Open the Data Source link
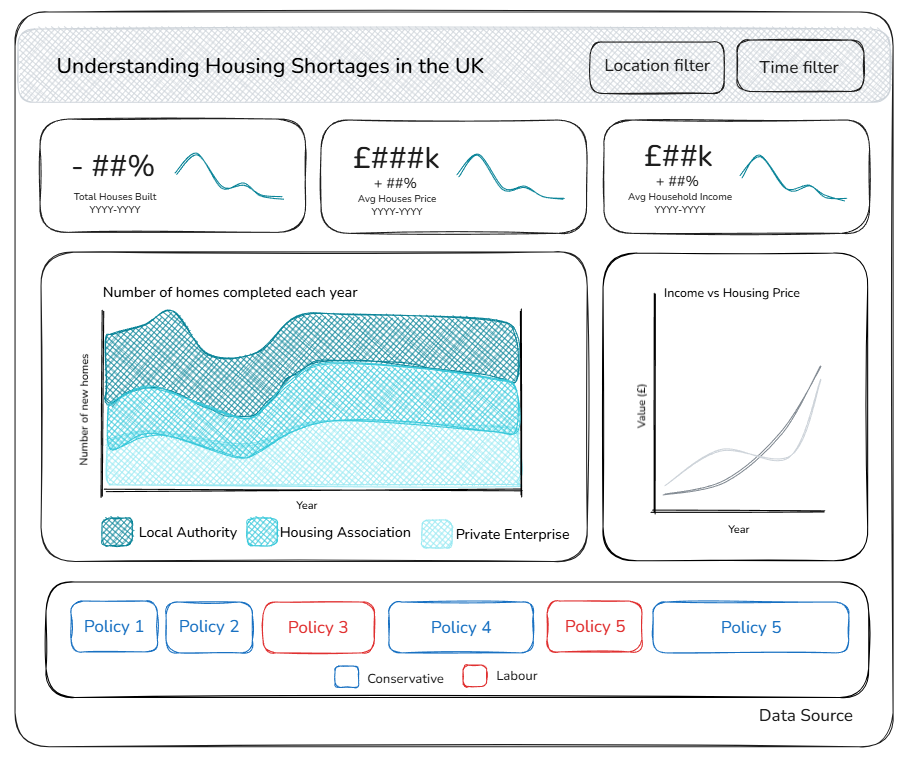 tap(805, 715)
